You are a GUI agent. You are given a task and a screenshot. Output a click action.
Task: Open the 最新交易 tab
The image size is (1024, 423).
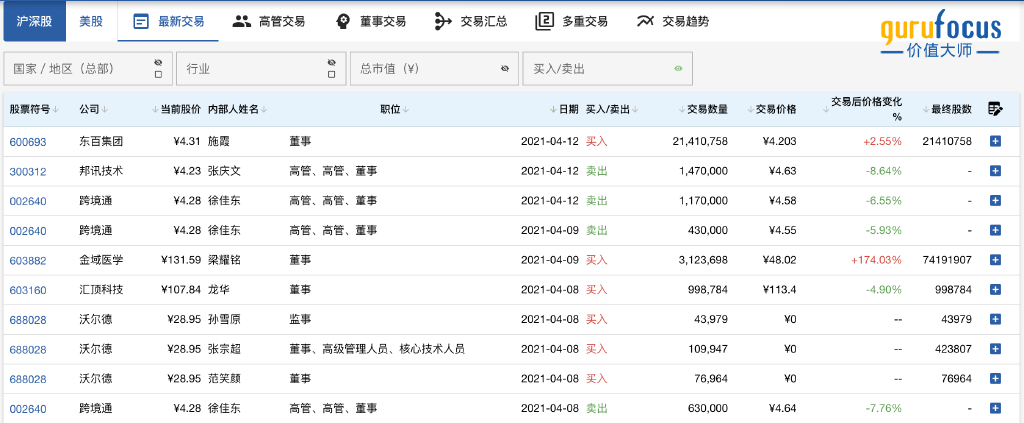(x=168, y=22)
